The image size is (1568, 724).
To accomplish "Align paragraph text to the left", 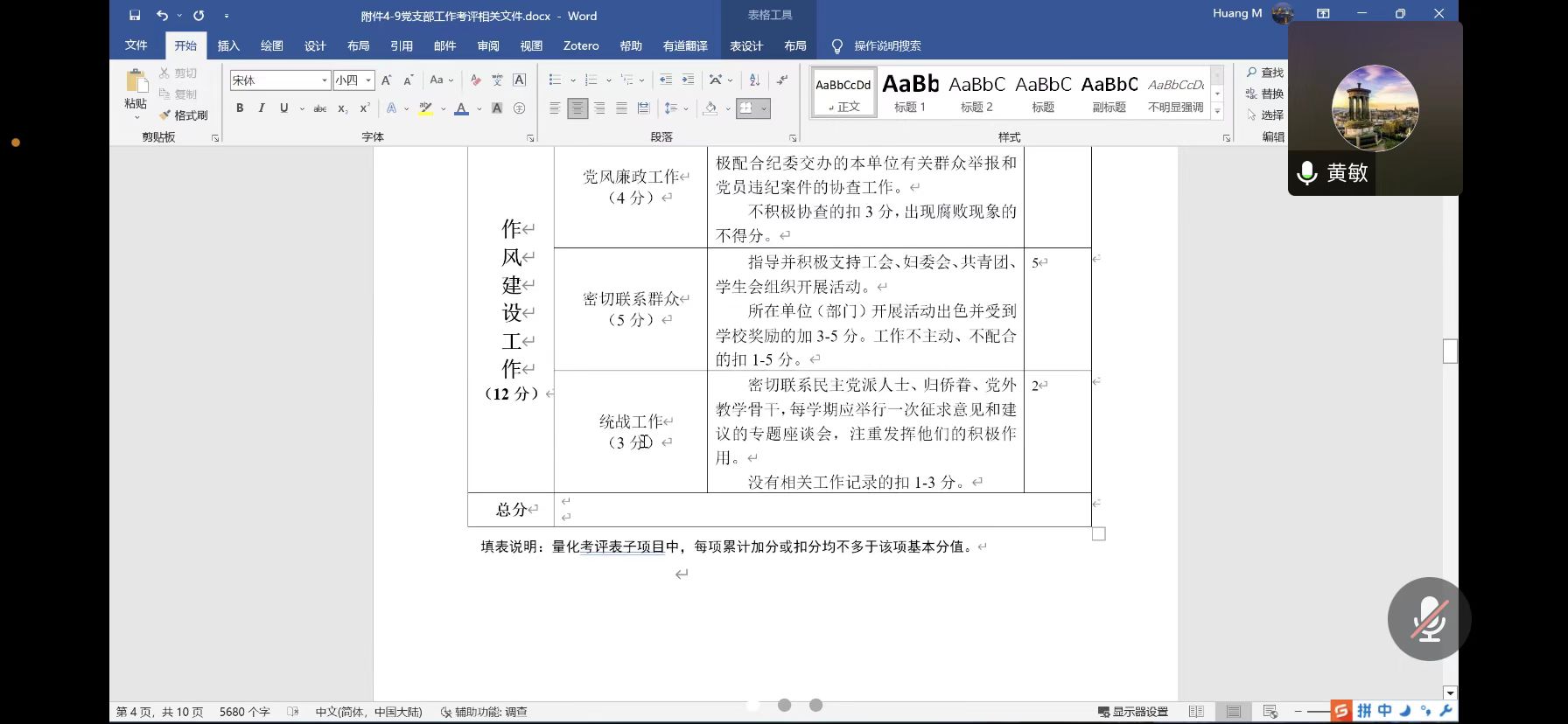I will click(x=555, y=108).
